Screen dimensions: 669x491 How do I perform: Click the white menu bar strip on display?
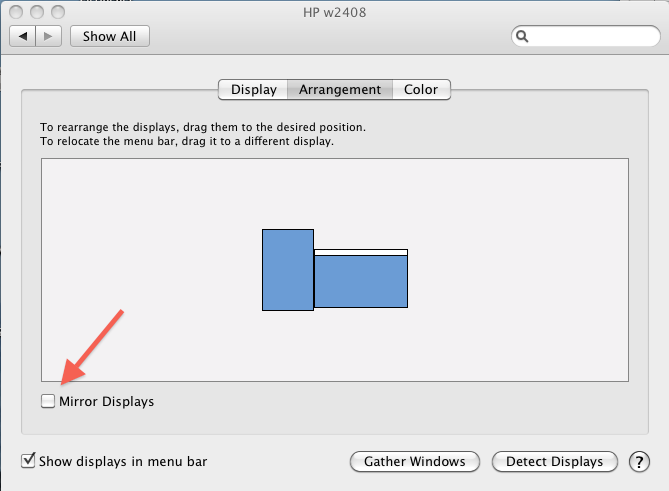[x=361, y=253]
